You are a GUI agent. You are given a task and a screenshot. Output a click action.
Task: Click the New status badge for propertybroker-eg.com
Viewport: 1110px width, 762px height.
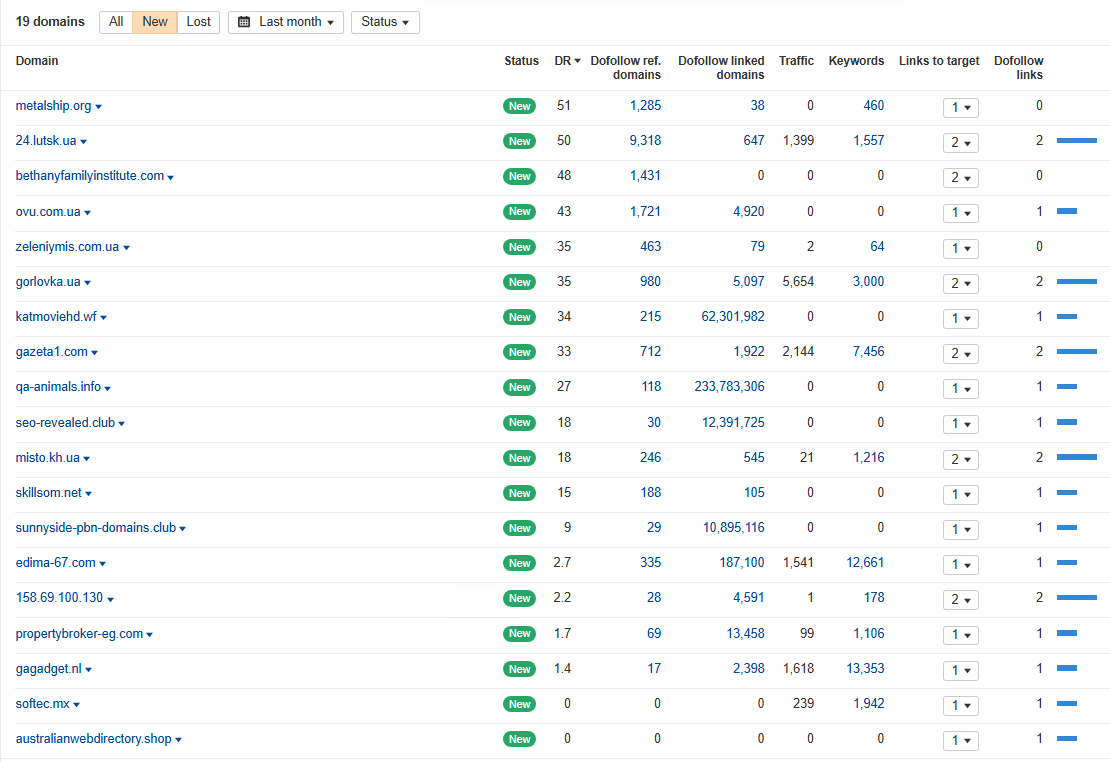520,634
